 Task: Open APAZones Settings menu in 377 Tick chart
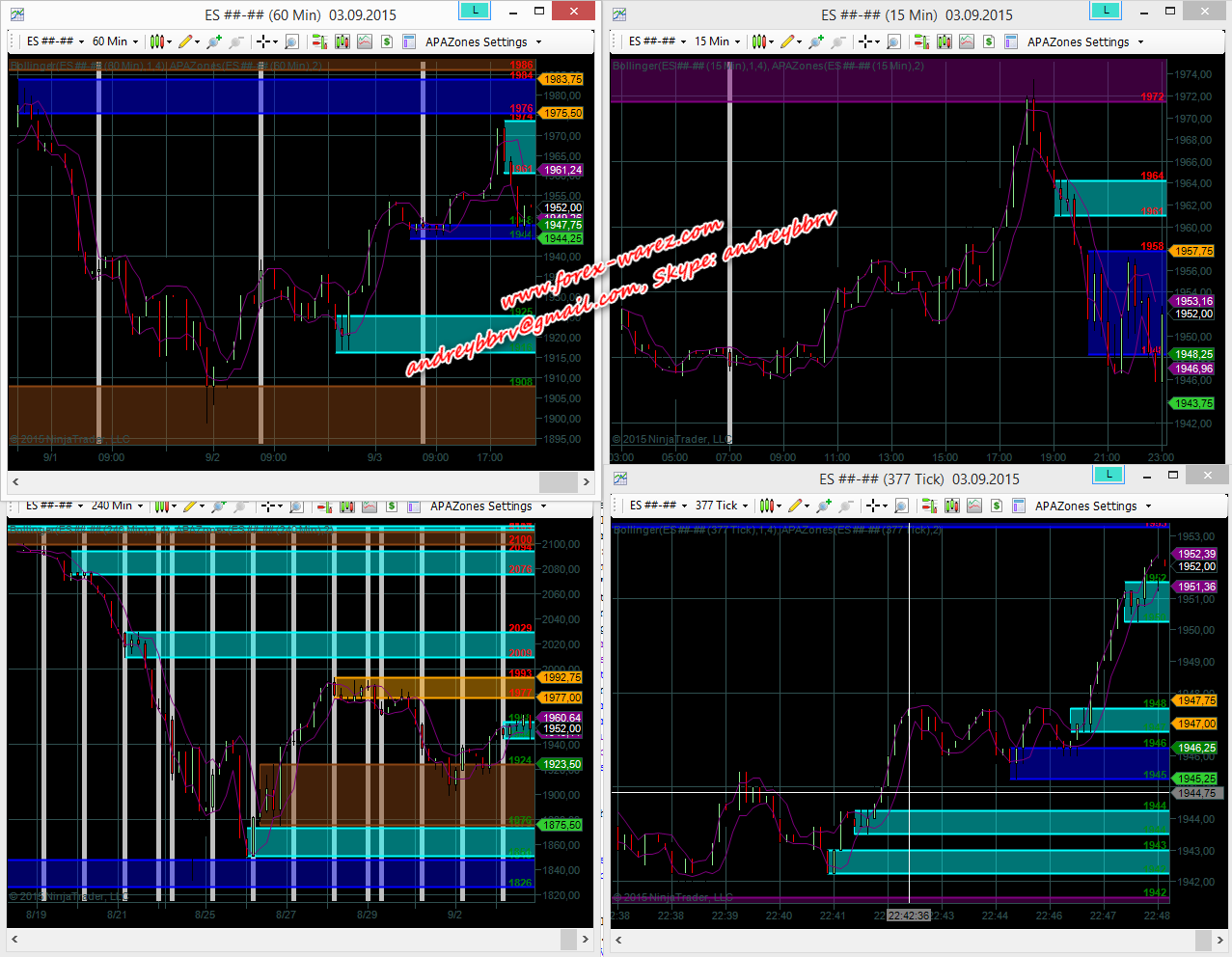click(x=1093, y=506)
